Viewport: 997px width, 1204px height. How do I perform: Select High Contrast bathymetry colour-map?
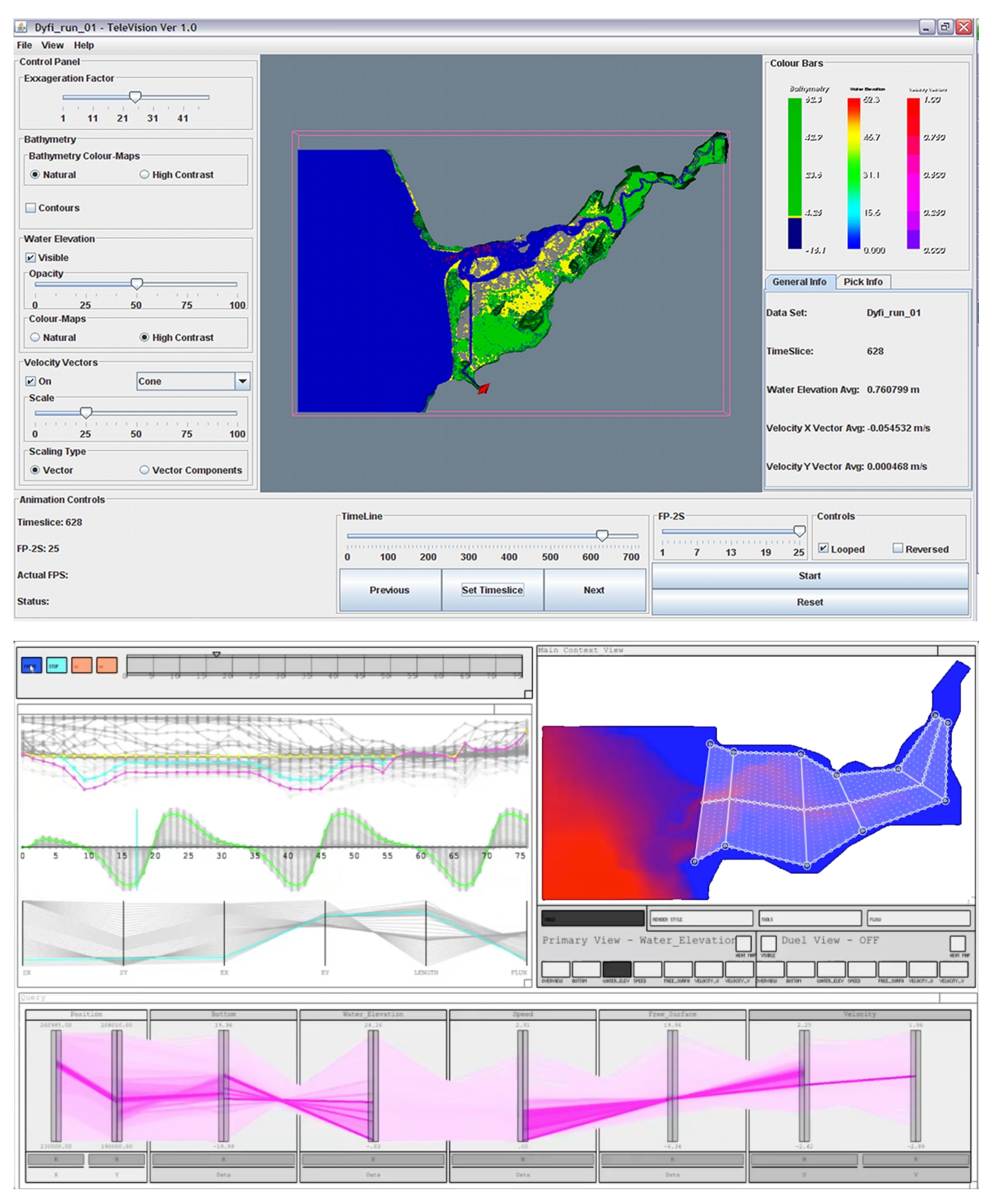click(x=145, y=175)
